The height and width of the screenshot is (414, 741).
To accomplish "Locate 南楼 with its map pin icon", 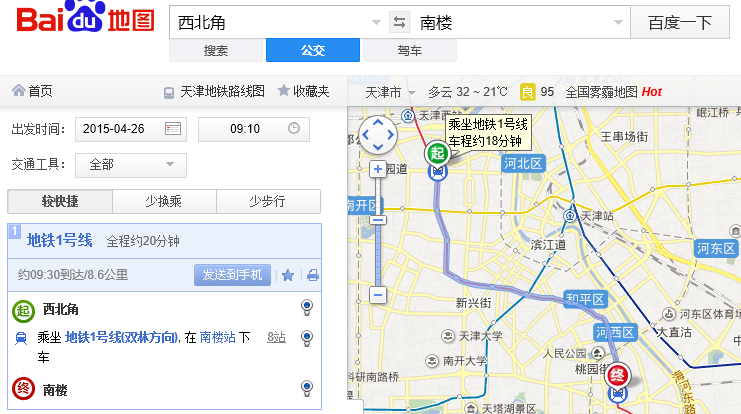I will coord(307,388).
